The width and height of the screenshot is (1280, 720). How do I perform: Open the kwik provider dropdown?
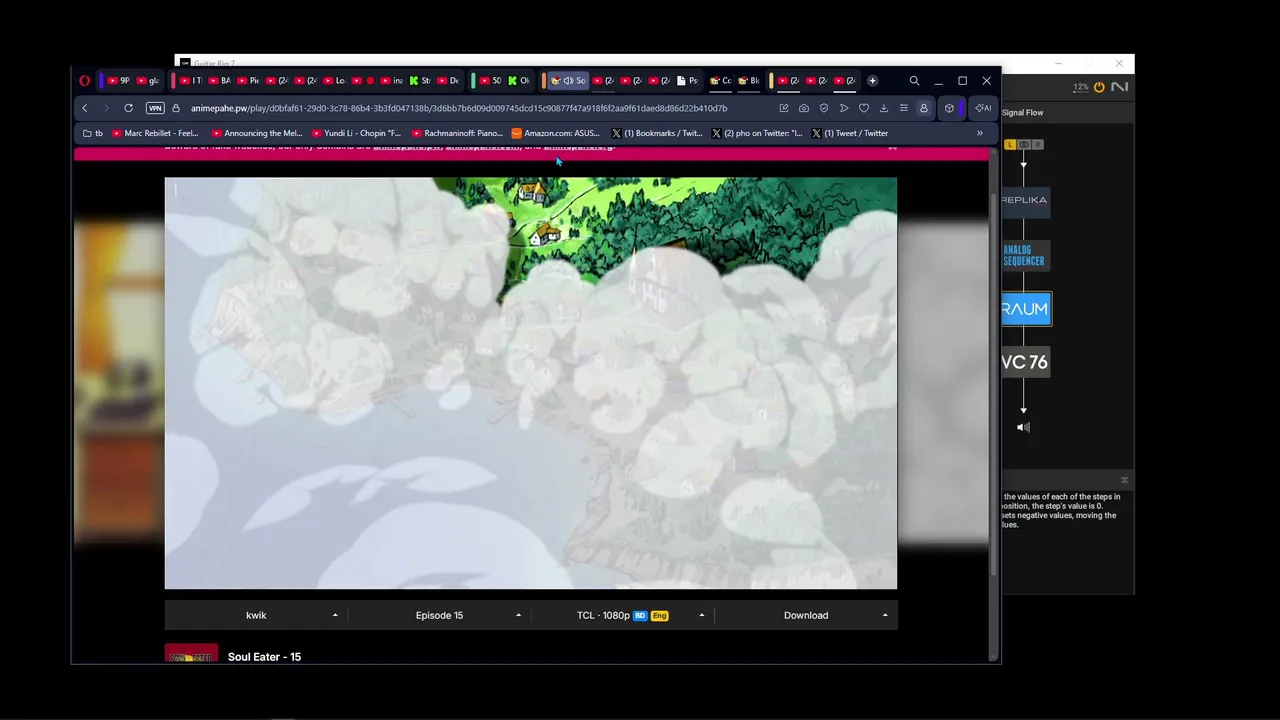coord(256,615)
